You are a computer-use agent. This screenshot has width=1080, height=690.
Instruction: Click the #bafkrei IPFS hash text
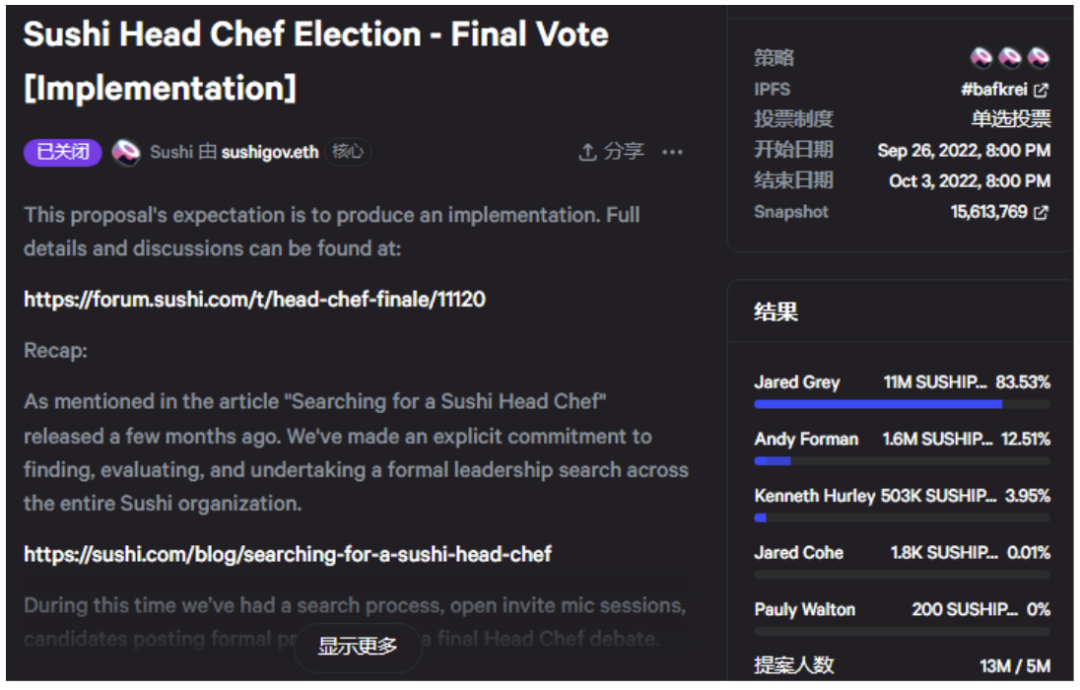pos(993,90)
